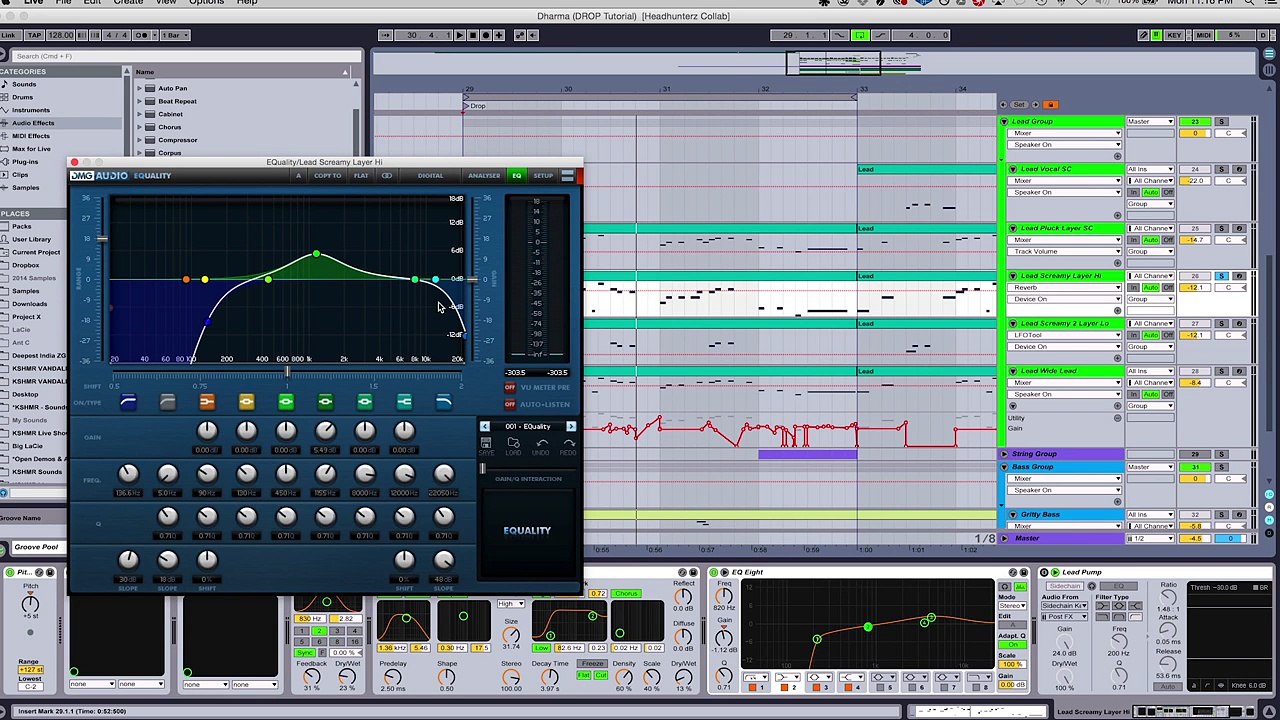The height and width of the screenshot is (720, 1280).
Task: Solo the Lead Vocal SC track
Action: coord(1221,170)
